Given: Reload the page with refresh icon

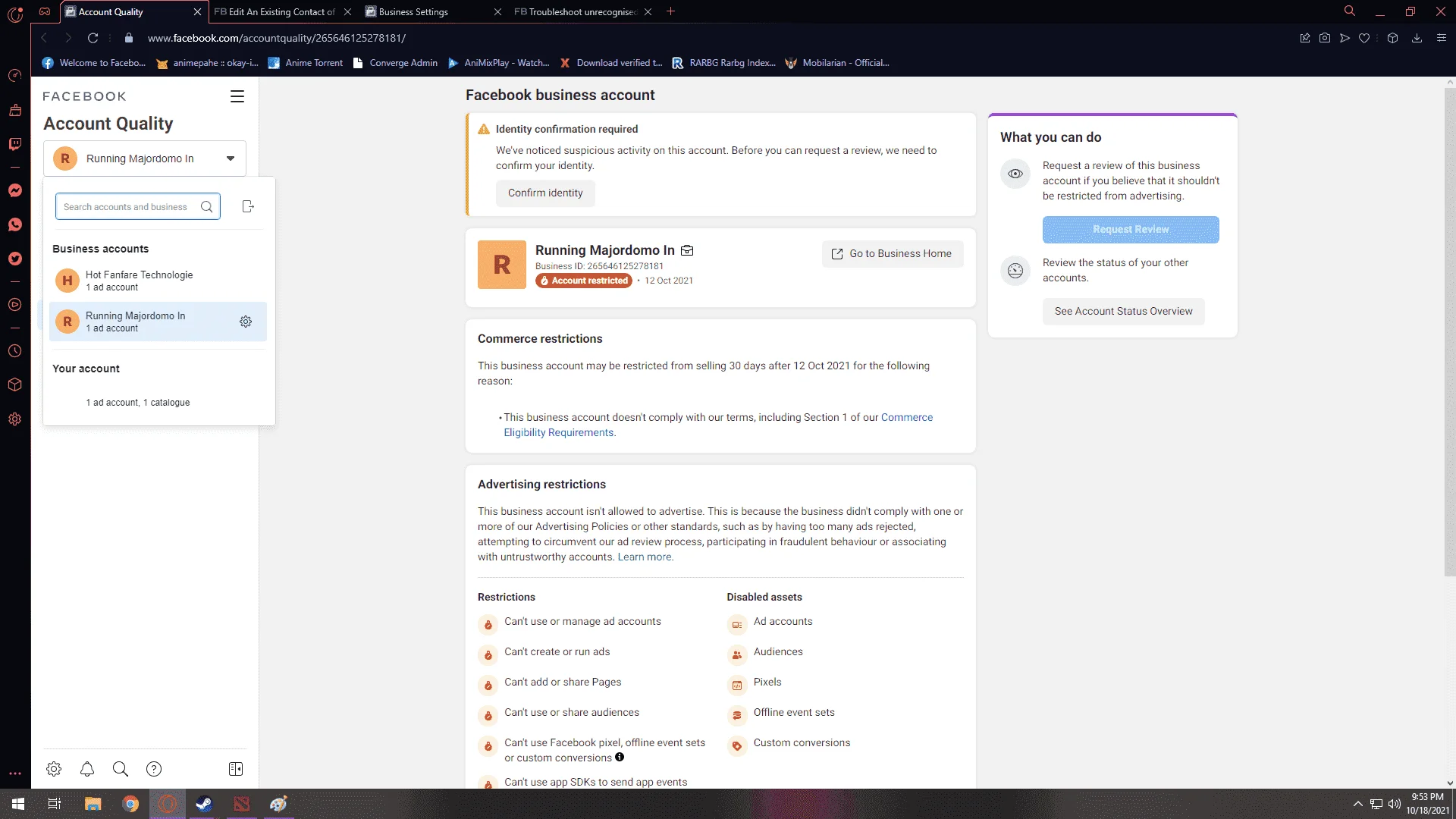Looking at the screenshot, I should [93, 38].
